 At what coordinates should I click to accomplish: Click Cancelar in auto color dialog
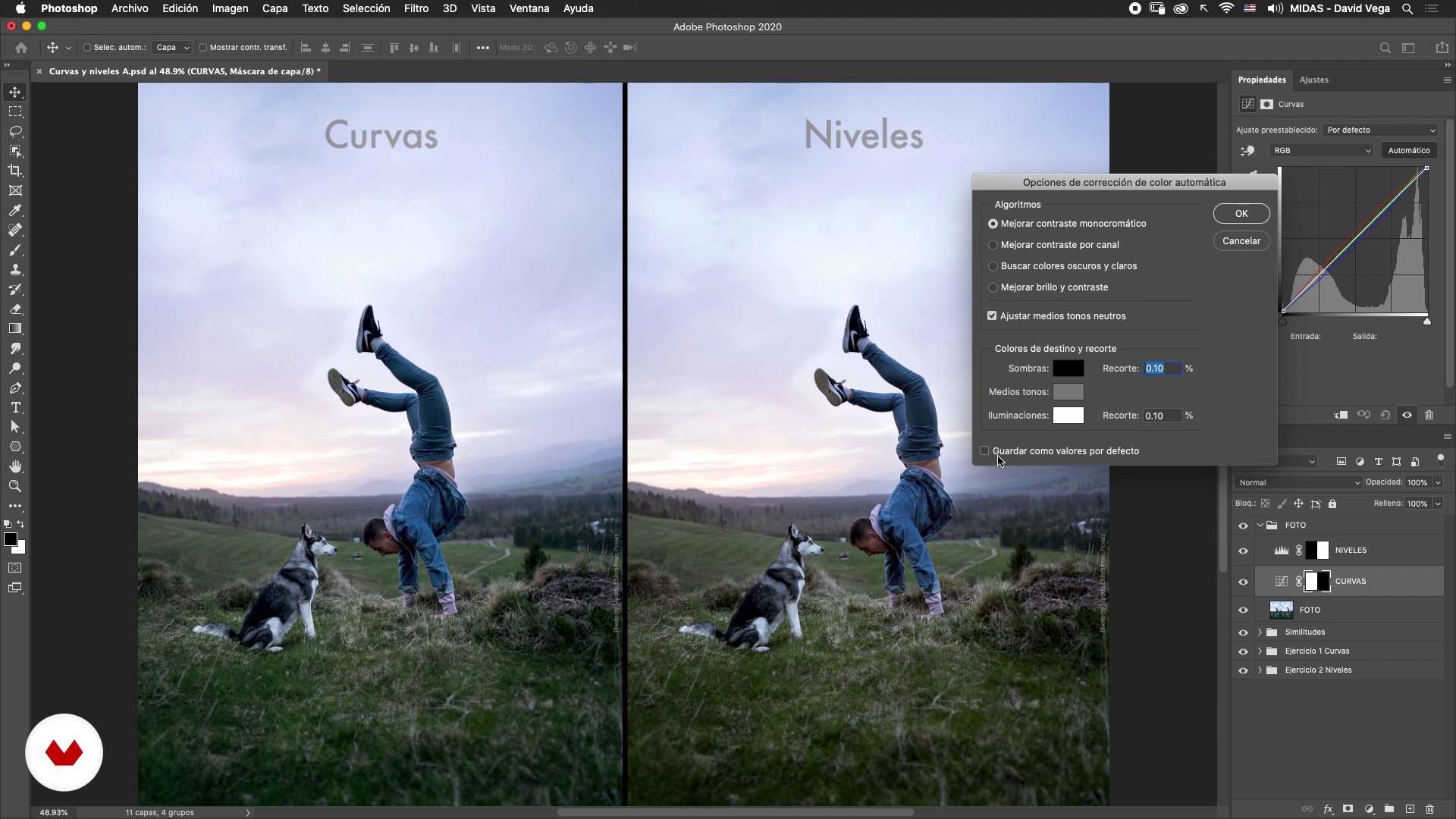(1241, 241)
